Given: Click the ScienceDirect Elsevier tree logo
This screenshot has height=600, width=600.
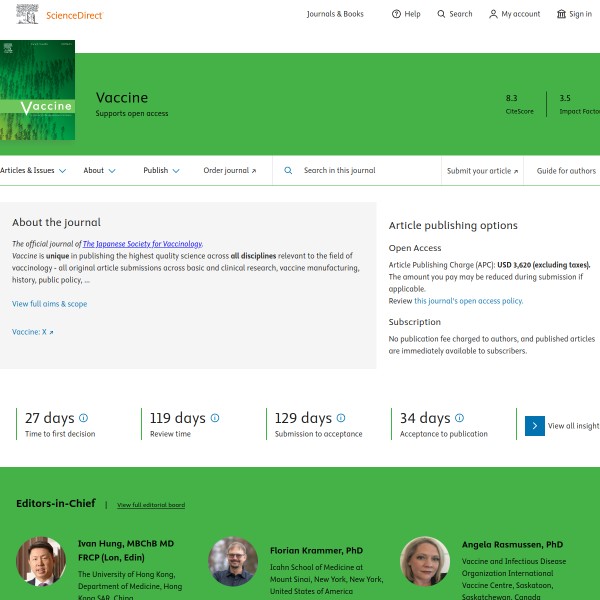Looking at the screenshot, I should tap(30, 14).
